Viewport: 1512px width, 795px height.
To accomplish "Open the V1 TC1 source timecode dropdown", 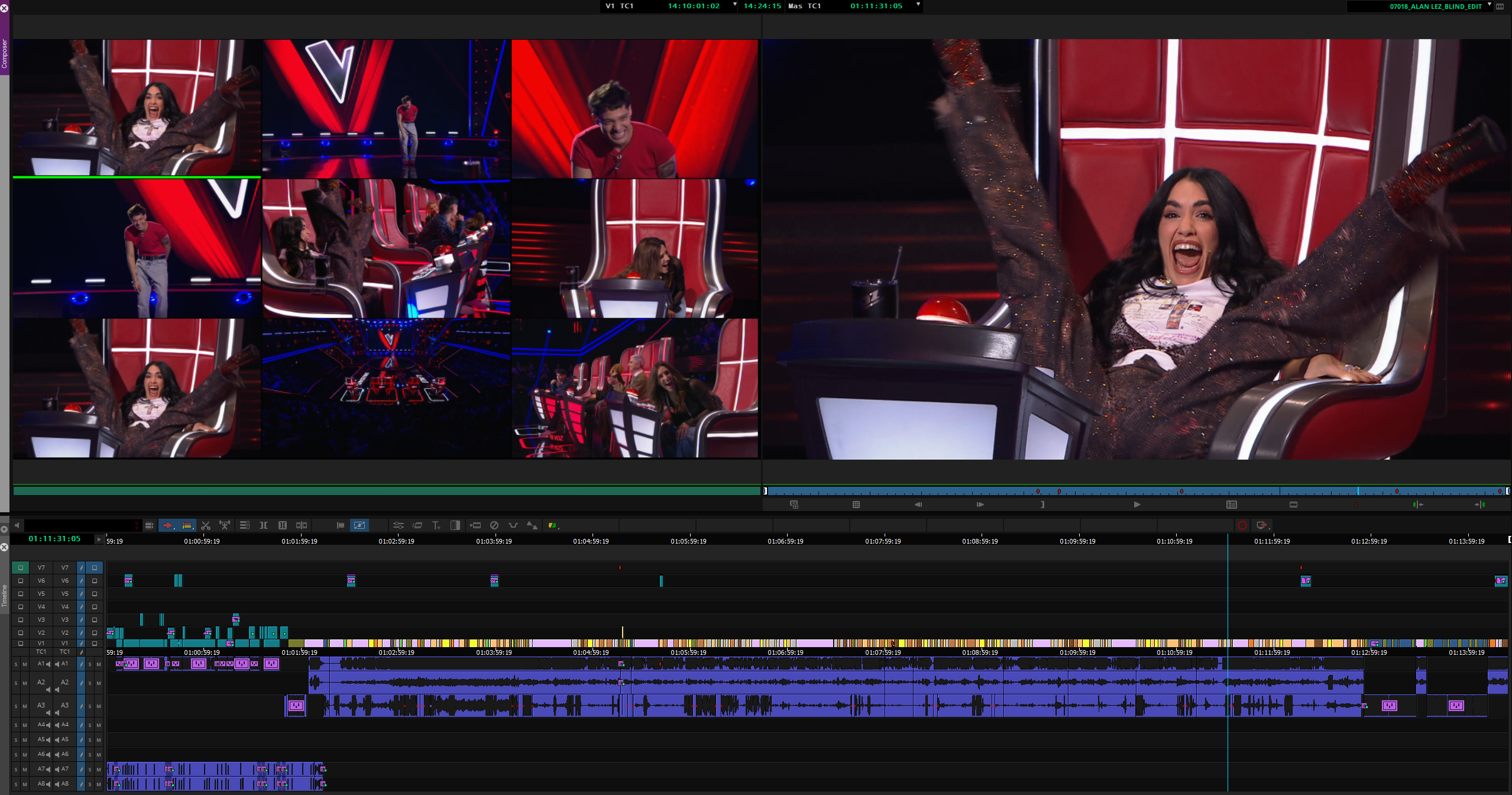I will [x=735, y=5].
